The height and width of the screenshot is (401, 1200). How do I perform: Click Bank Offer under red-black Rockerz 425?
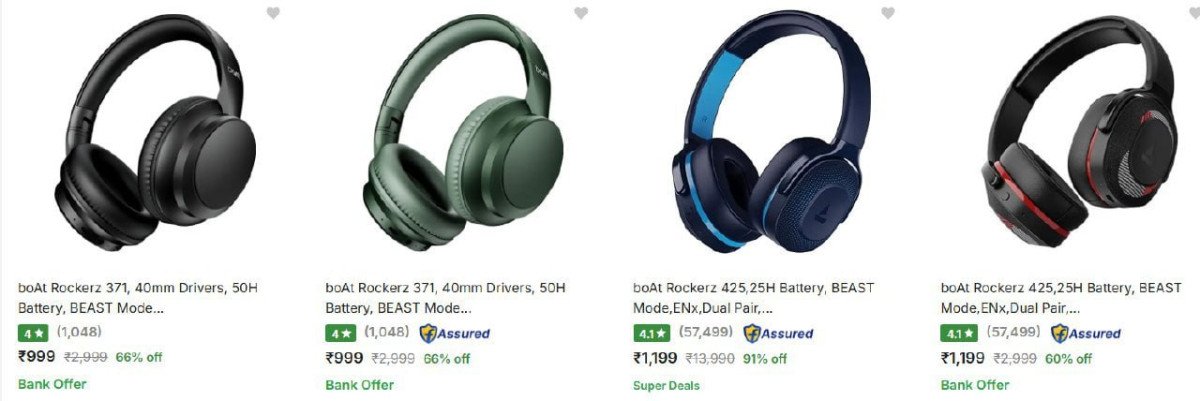(975, 384)
